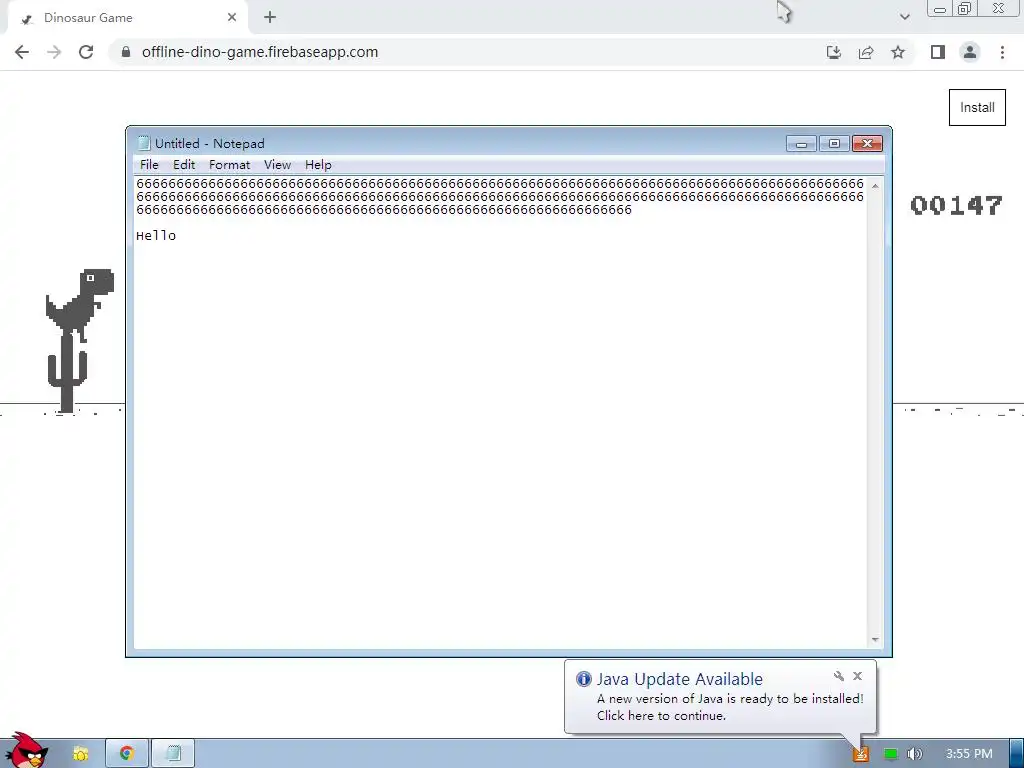Minimize the Notepad window
Screen dimensions: 1024x768
pyautogui.click(x=801, y=143)
